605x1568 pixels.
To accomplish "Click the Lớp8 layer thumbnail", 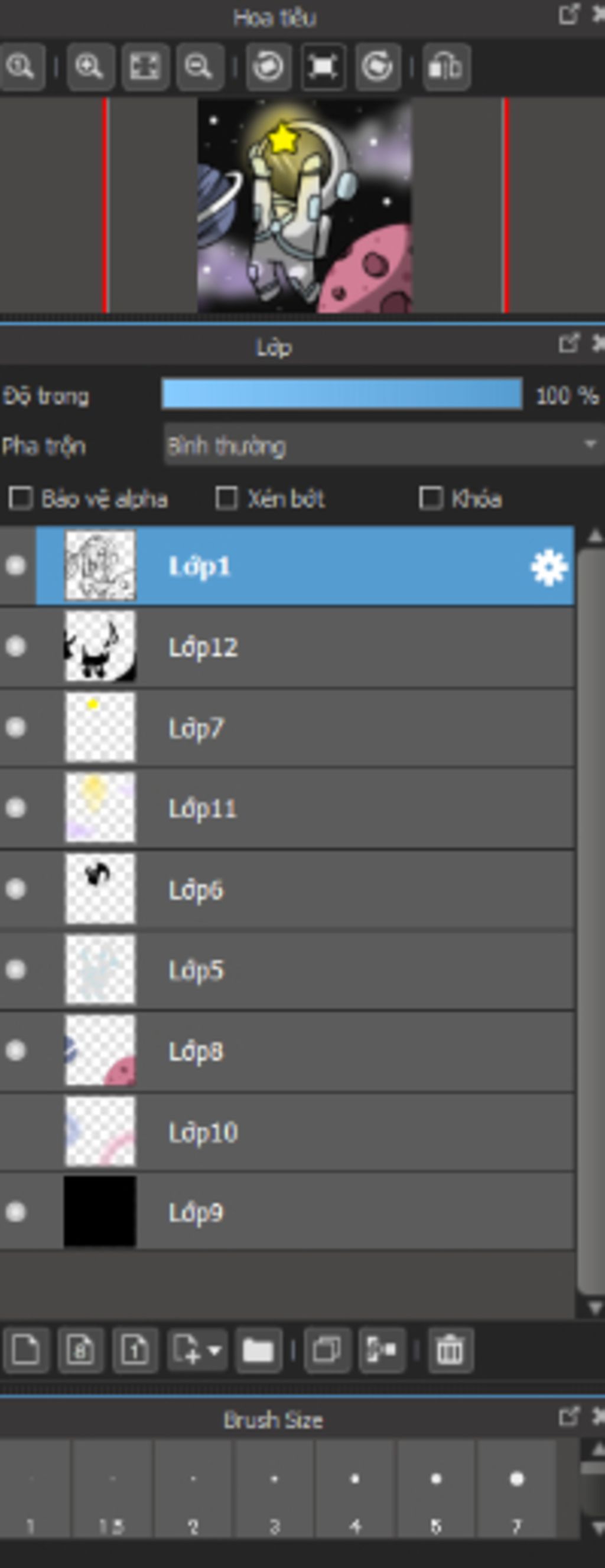I will [100, 1050].
